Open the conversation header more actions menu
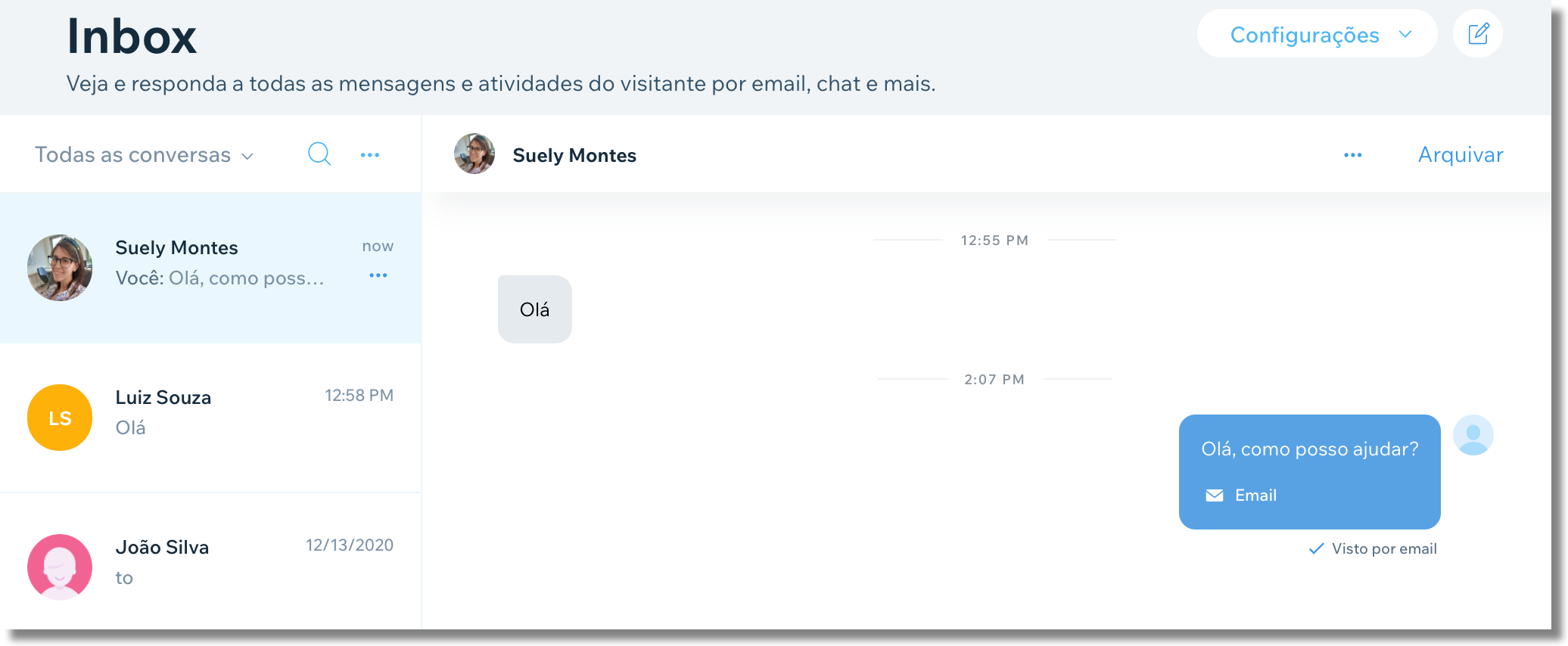The image size is (1568, 646). click(x=1352, y=154)
